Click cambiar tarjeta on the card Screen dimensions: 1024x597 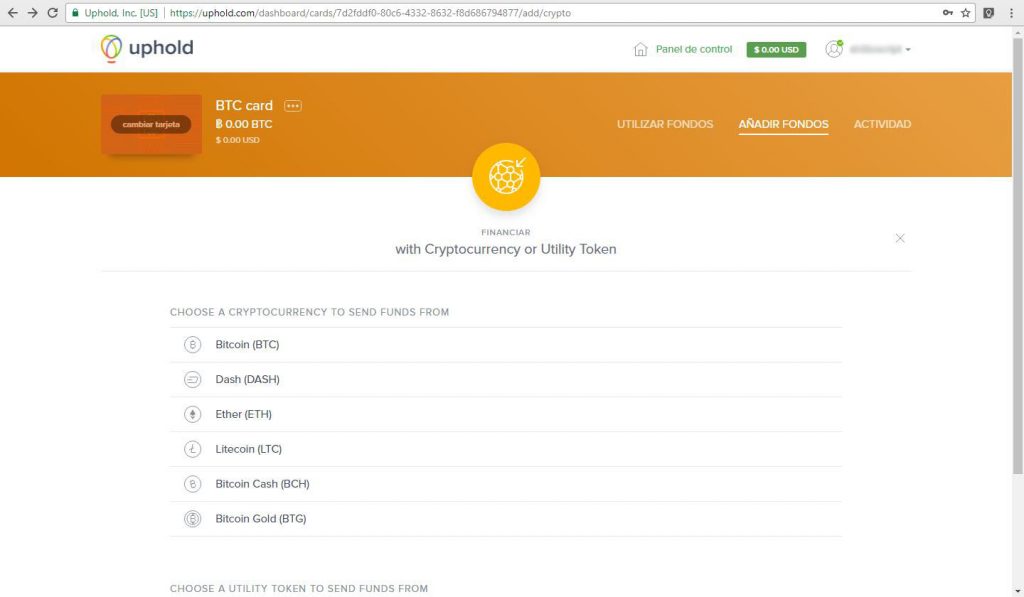point(151,124)
